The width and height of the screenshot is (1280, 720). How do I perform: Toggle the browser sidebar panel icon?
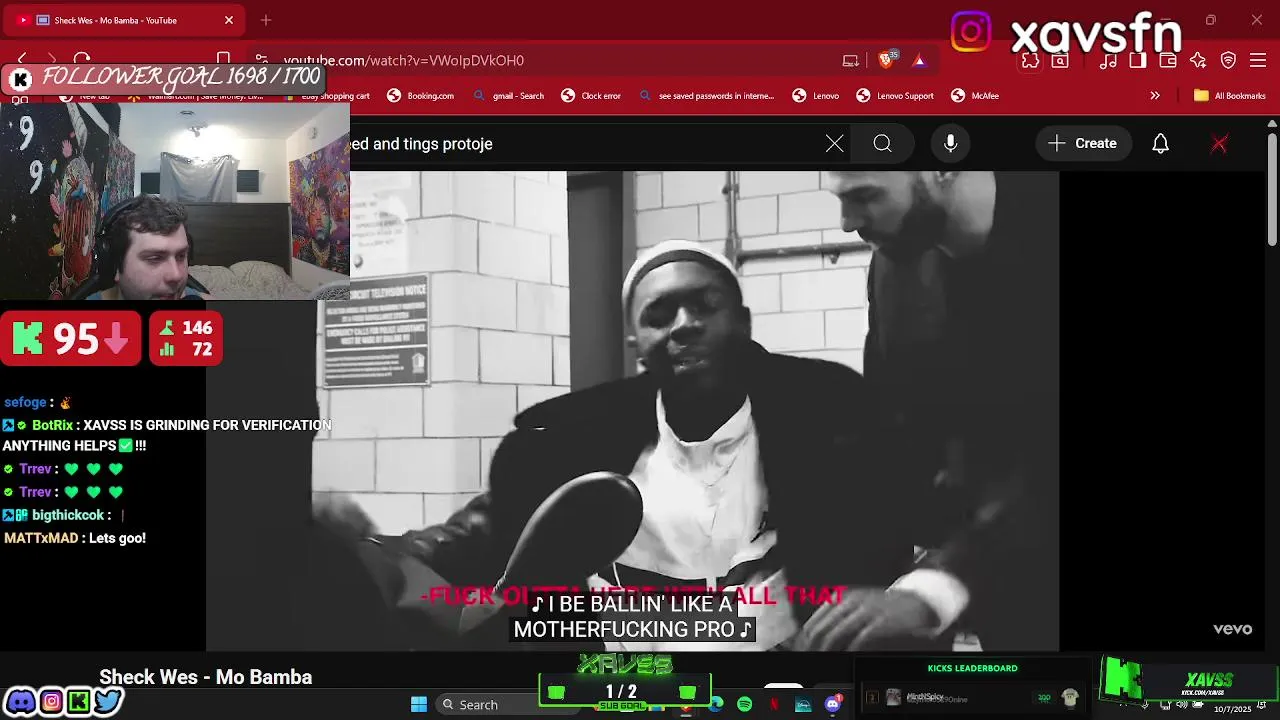1138,60
